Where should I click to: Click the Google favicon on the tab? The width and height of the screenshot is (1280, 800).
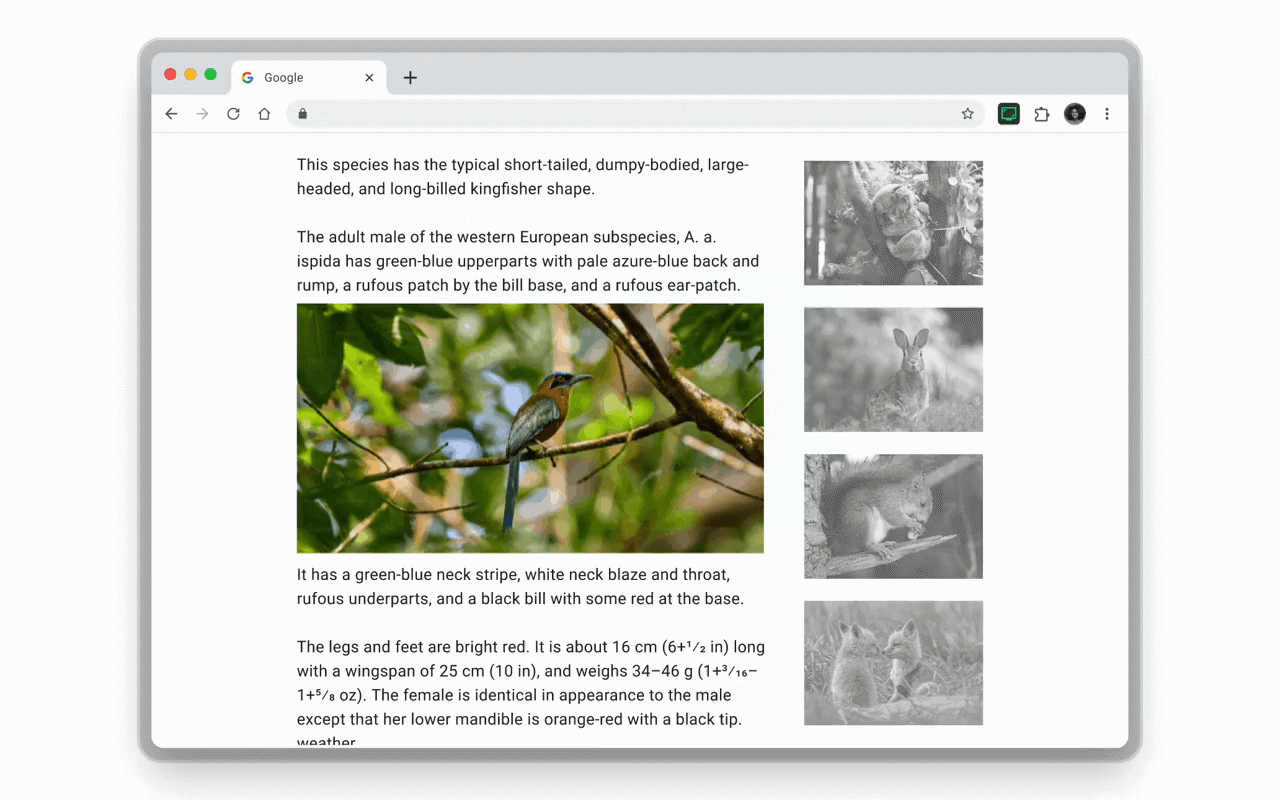(x=246, y=77)
